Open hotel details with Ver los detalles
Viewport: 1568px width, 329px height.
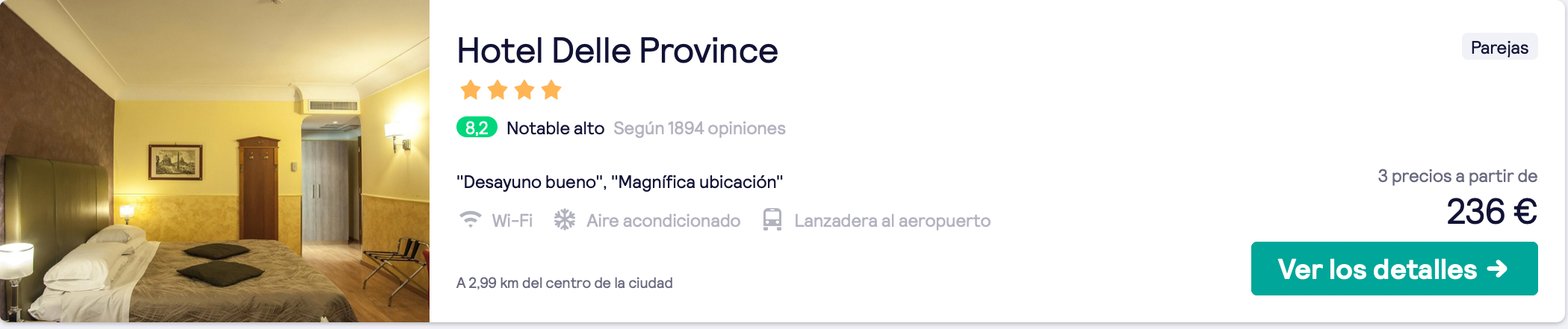1394,269
